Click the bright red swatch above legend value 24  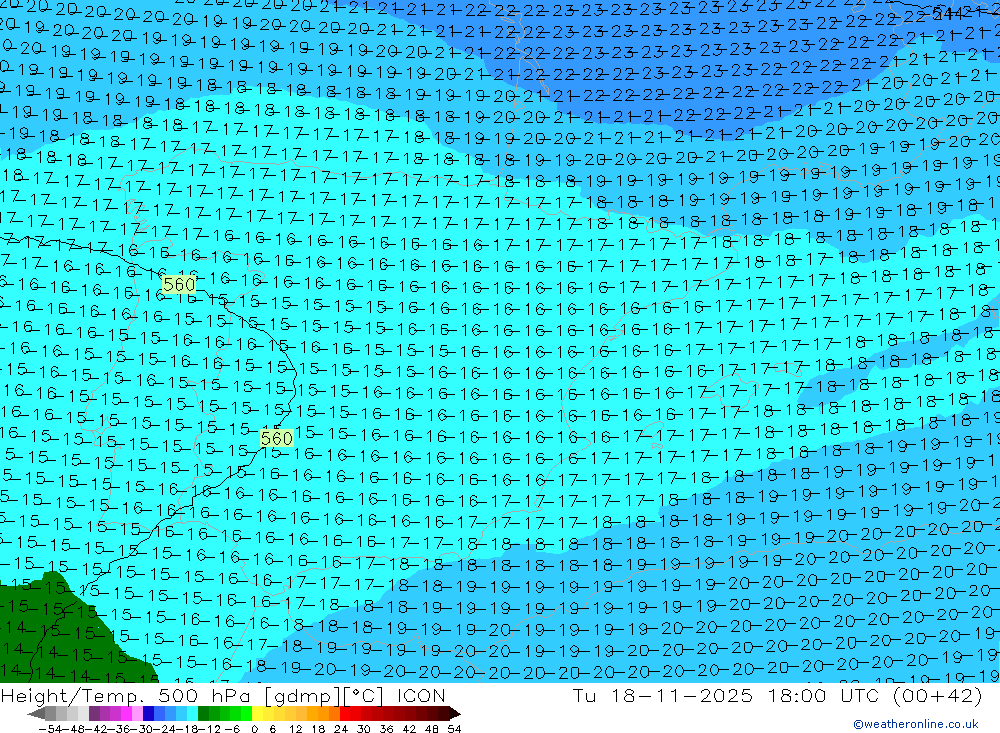coord(345,713)
